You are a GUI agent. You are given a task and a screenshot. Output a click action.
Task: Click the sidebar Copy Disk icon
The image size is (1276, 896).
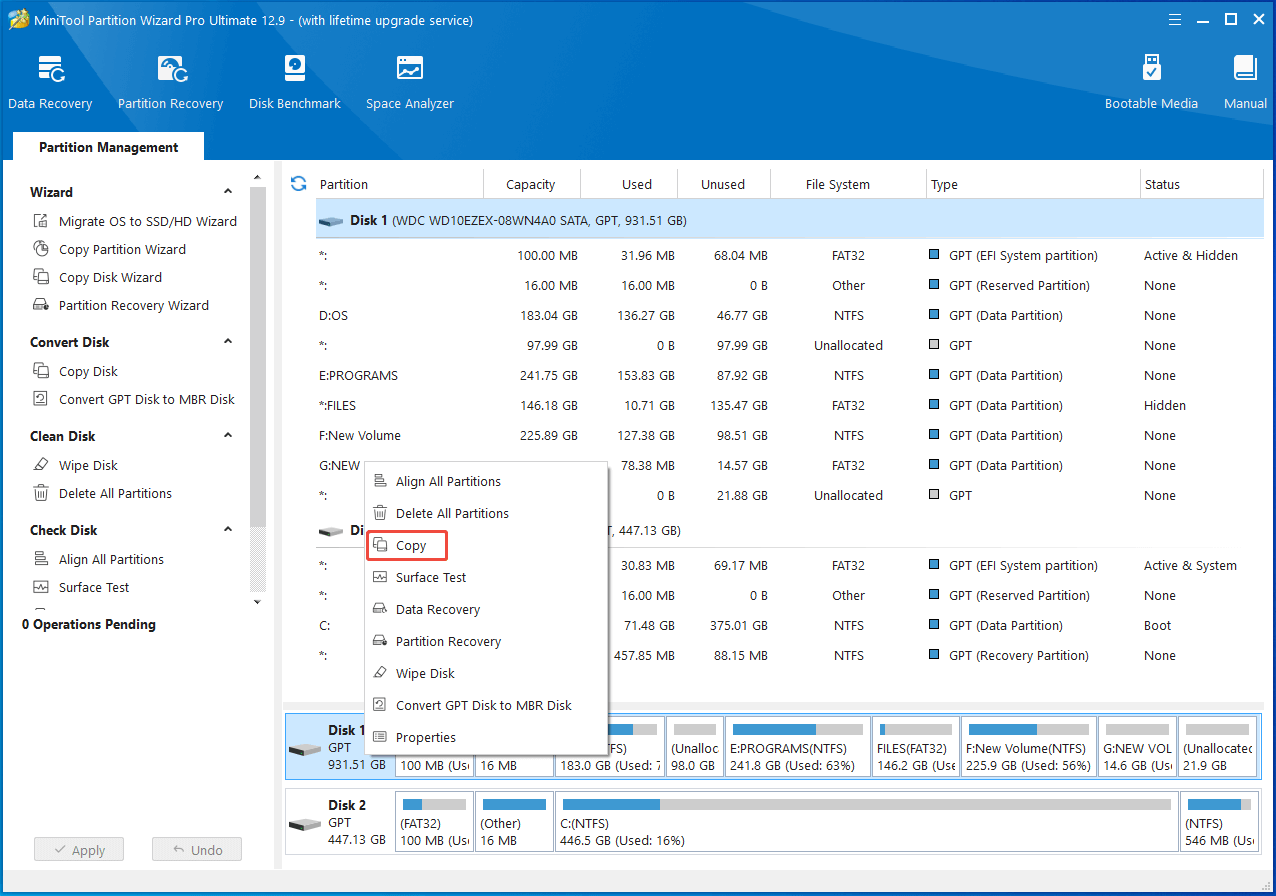click(x=41, y=371)
